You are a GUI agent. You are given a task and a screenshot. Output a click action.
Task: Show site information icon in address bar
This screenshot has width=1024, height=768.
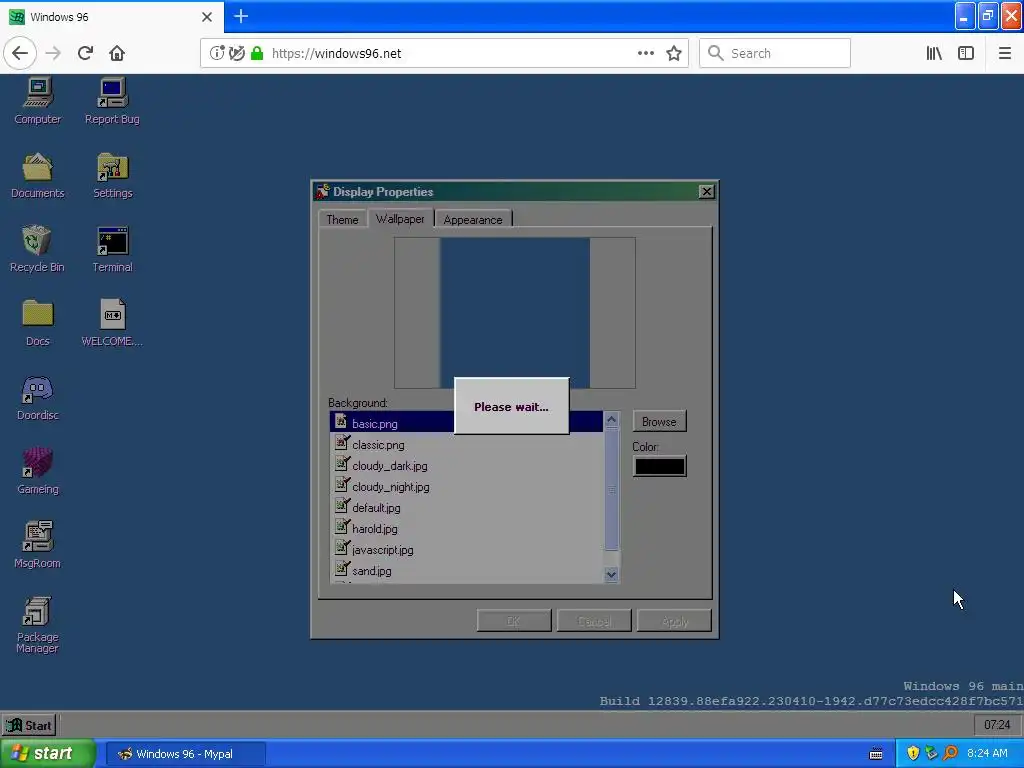(x=217, y=53)
